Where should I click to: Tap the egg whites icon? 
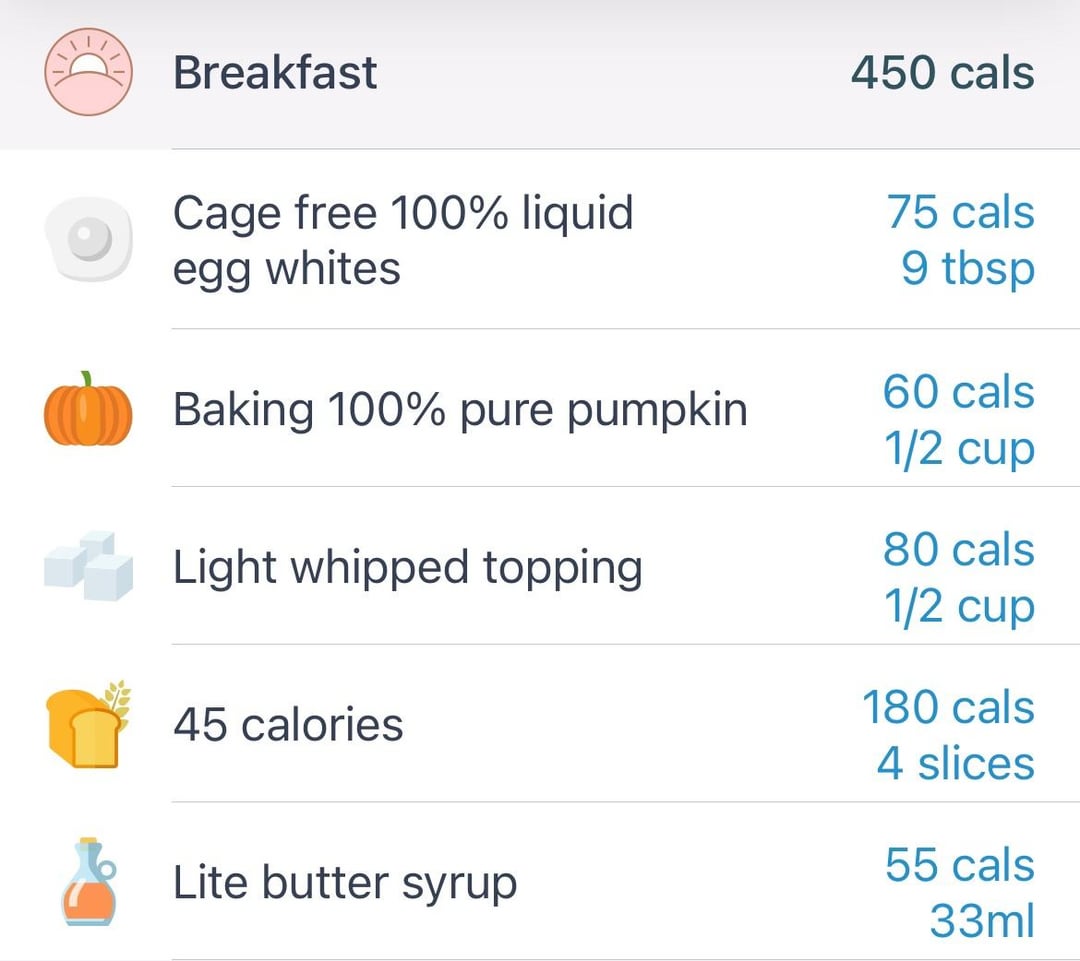pyautogui.click(x=88, y=239)
